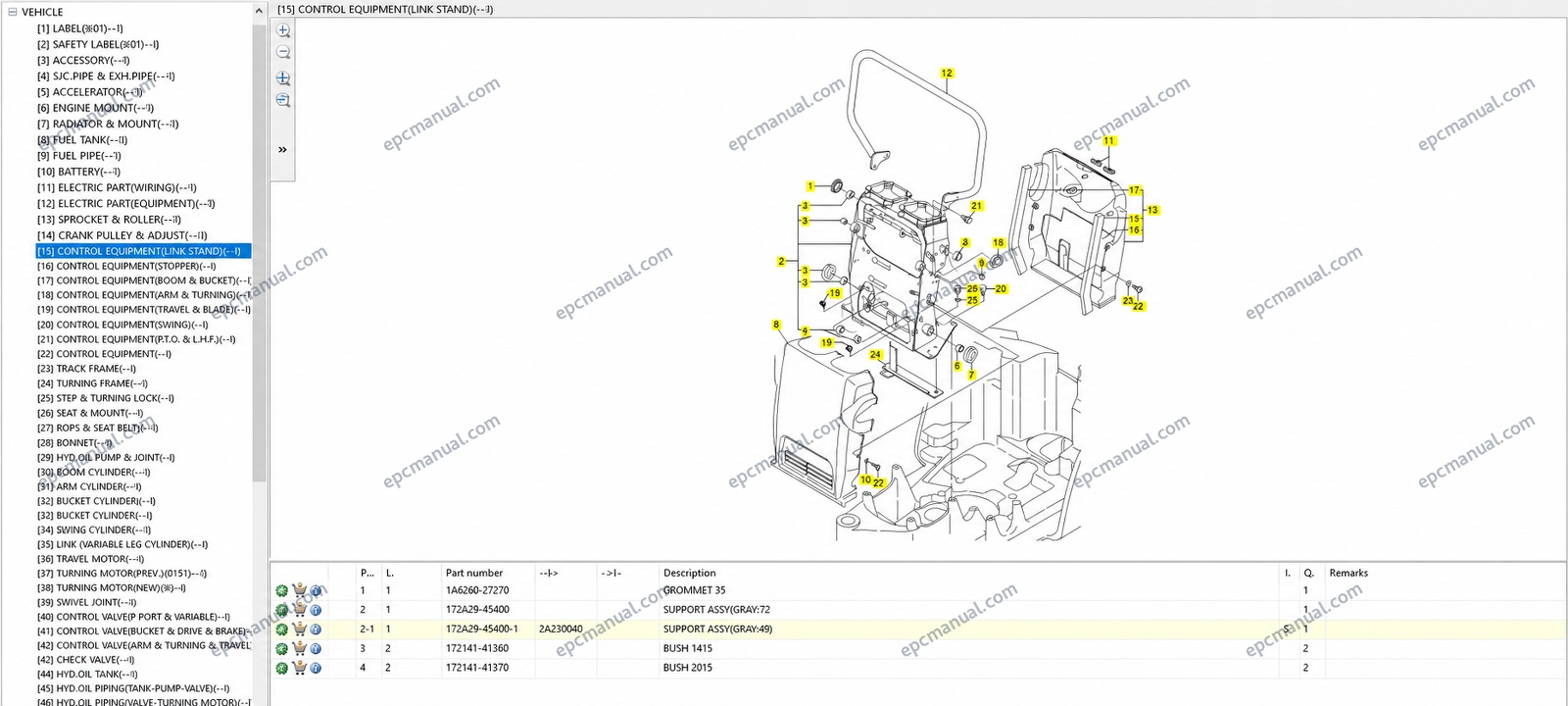Select the 1A6260-27270 part number cell

477,591
